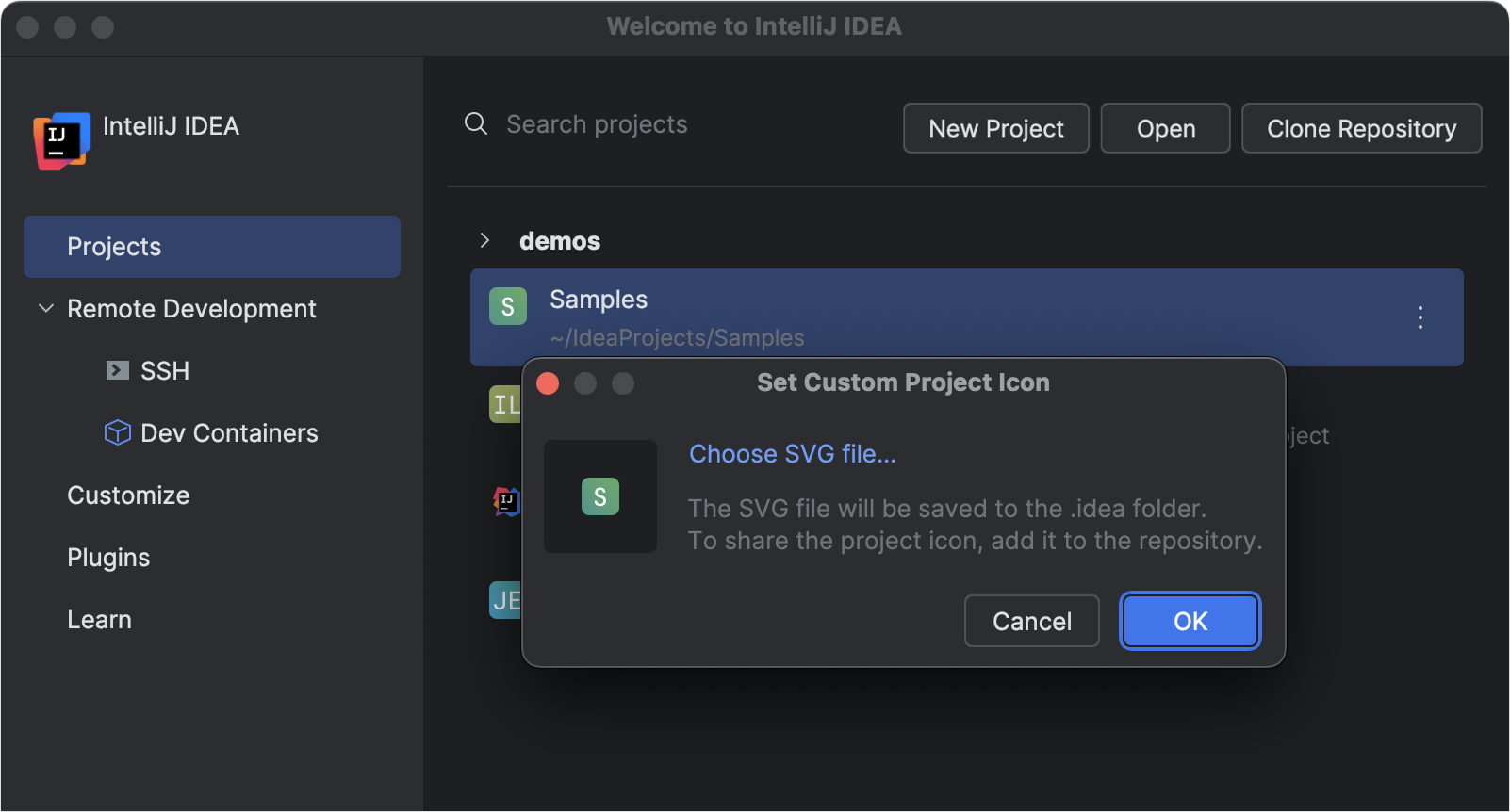Screen dimensions: 1510x812
Task: Click the Dev Containers cube icon
Action: pos(117,432)
